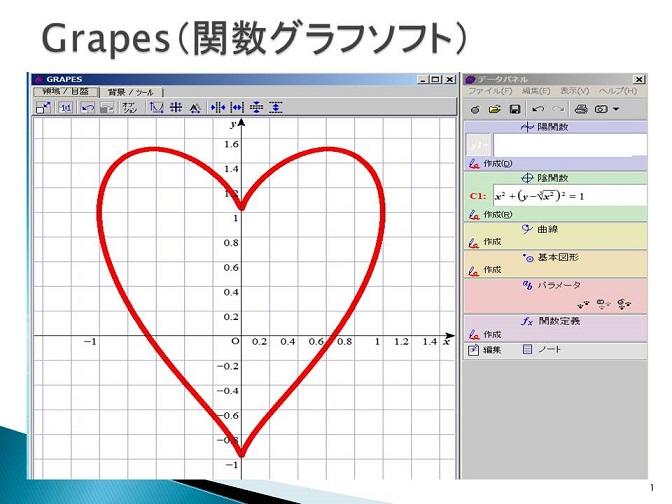
Task: Click the 陽関数 section header
Action: click(x=555, y=127)
